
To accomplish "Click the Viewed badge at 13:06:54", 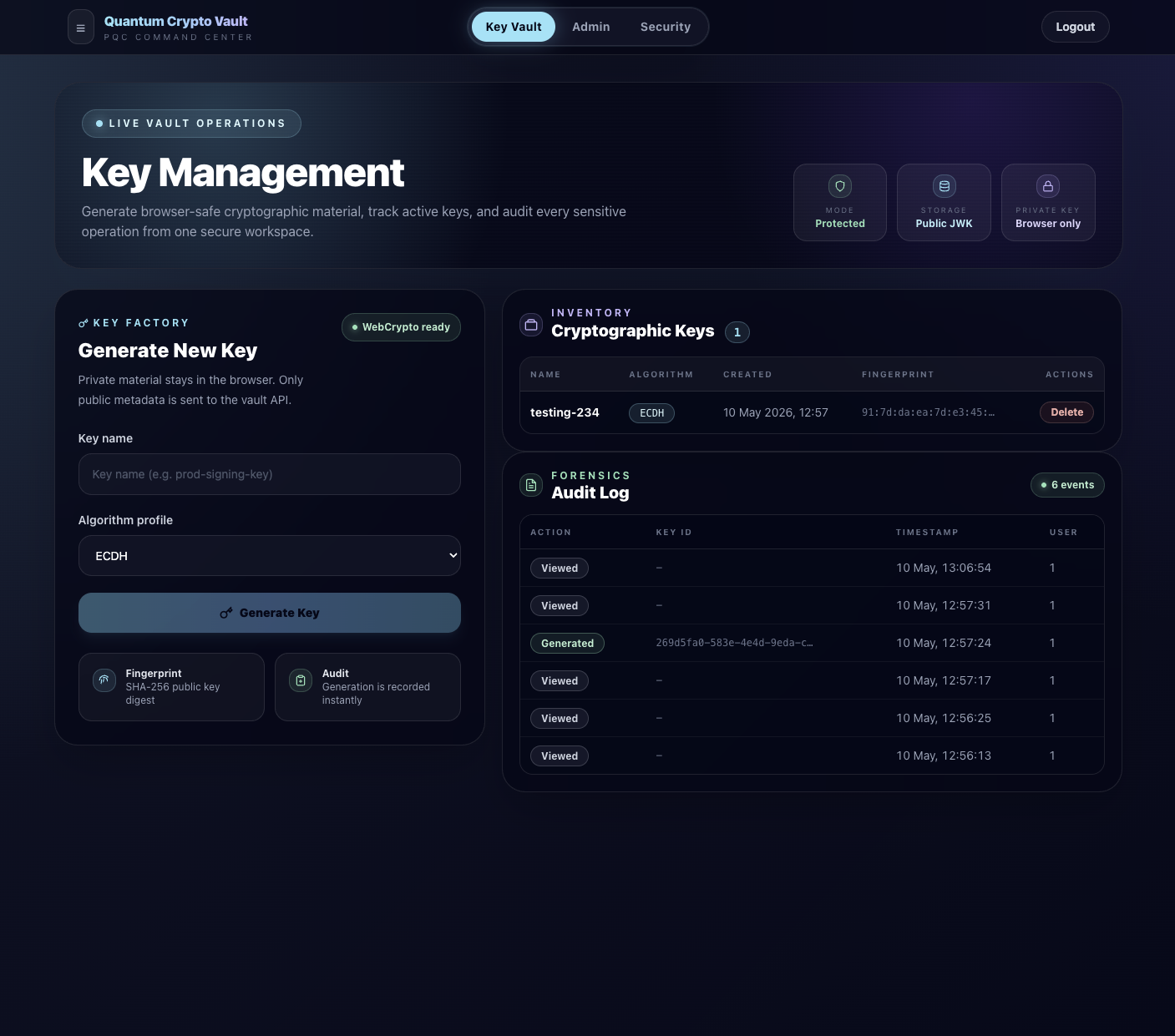I will [560, 569].
